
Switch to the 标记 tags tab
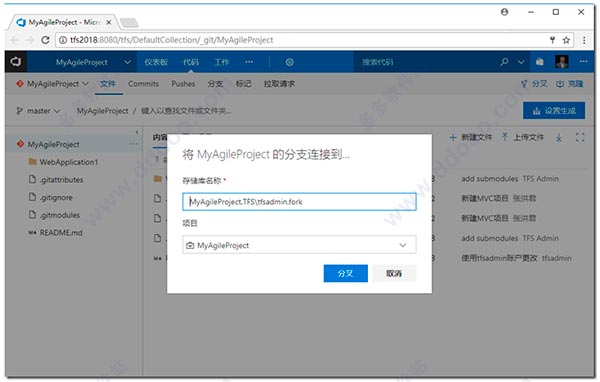243,84
